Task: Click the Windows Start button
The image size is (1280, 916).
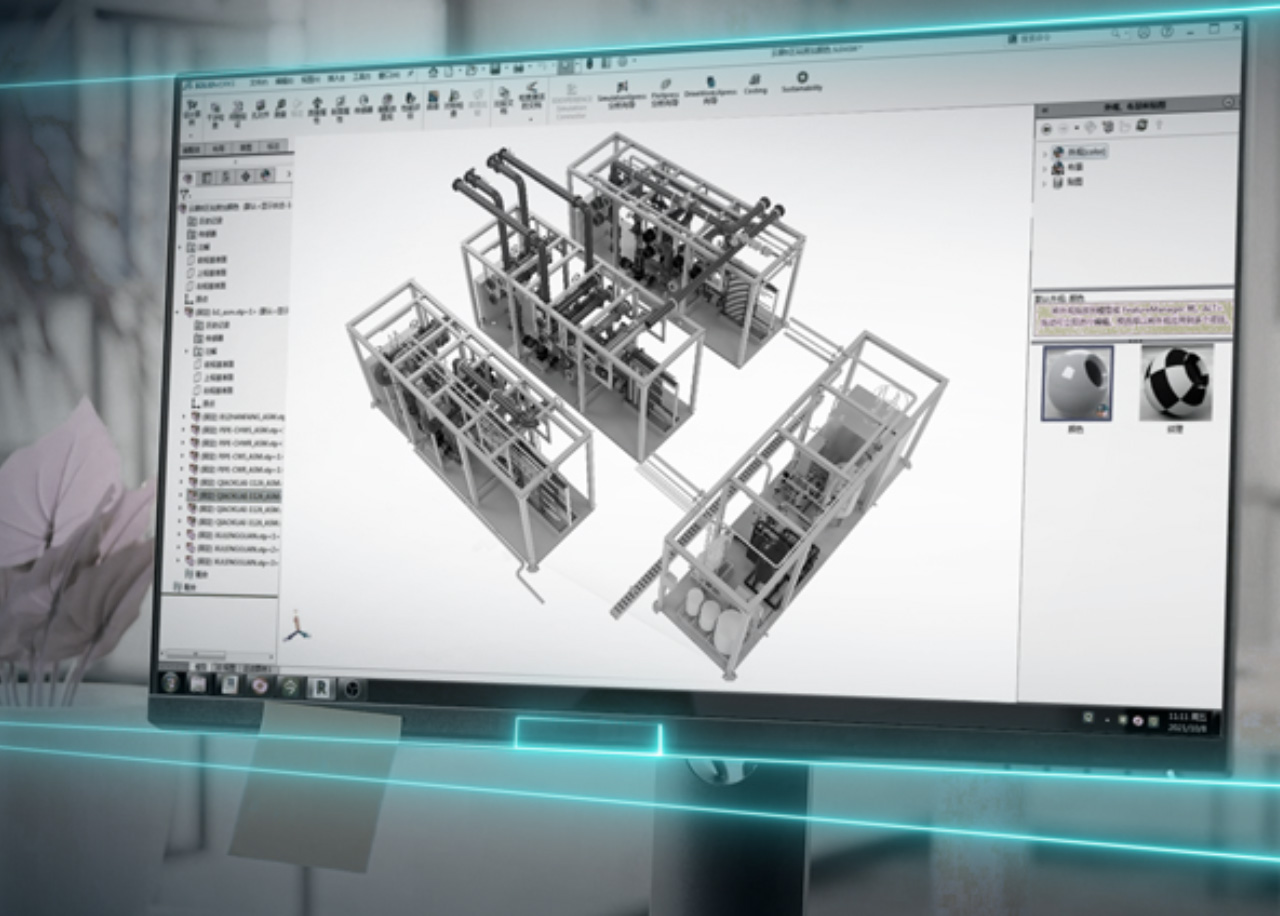Action: pos(171,682)
